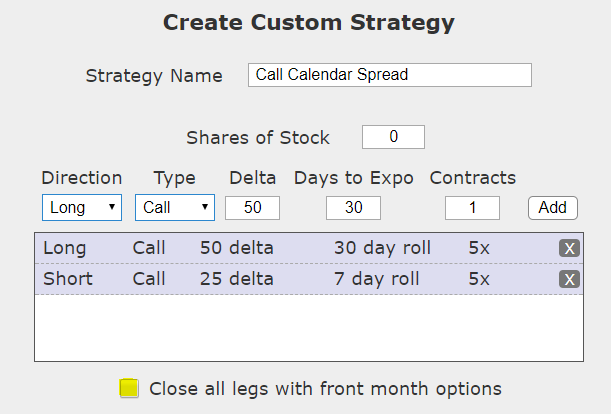Click the Contracts input showing 1
The height and width of the screenshot is (414, 611).
[472, 207]
